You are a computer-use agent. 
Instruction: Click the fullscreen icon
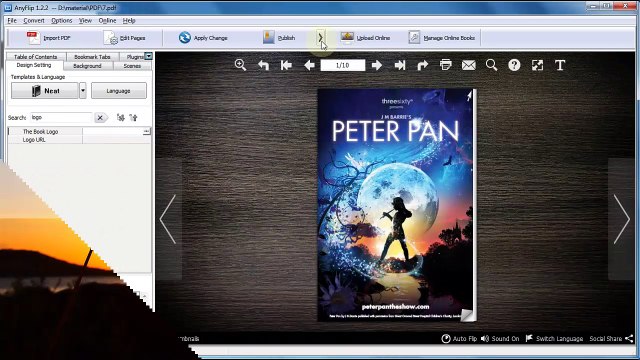(537, 65)
